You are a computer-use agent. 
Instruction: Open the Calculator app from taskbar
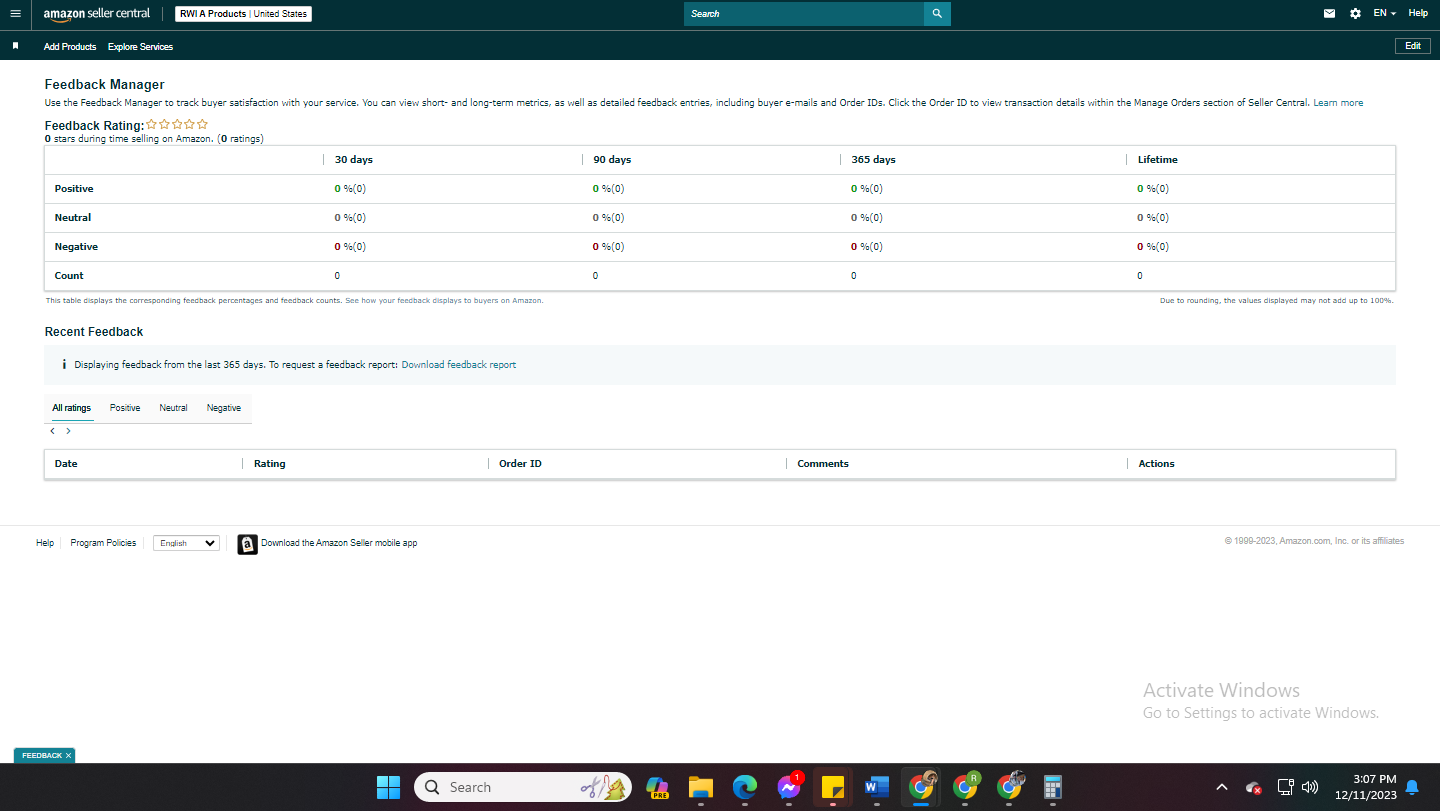[x=1052, y=787]
